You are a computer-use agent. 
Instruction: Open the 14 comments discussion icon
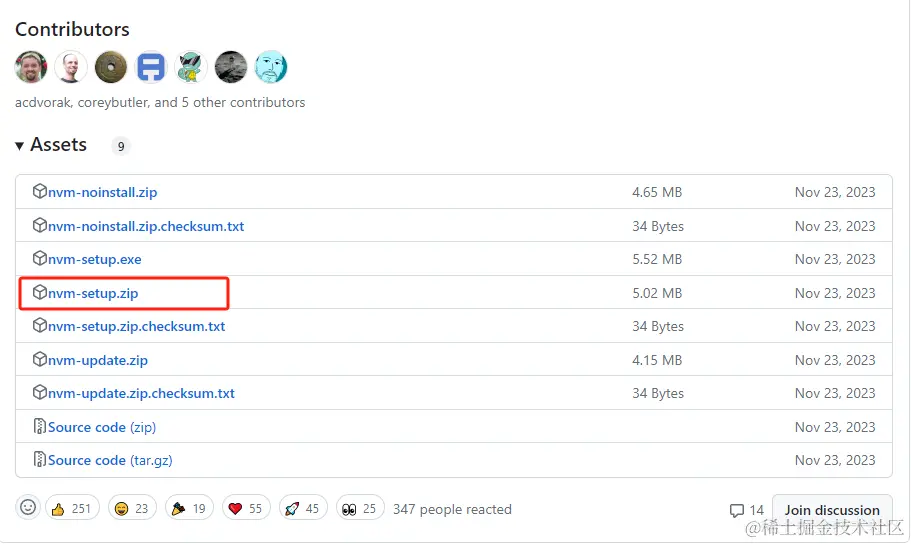737,510
